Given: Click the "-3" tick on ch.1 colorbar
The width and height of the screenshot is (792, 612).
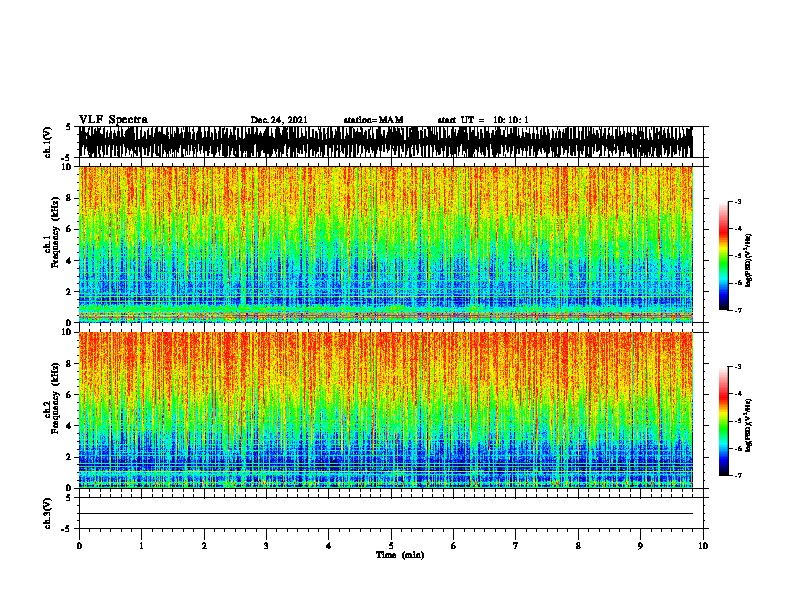Looking at the screenshot, I should coord(738,201).
